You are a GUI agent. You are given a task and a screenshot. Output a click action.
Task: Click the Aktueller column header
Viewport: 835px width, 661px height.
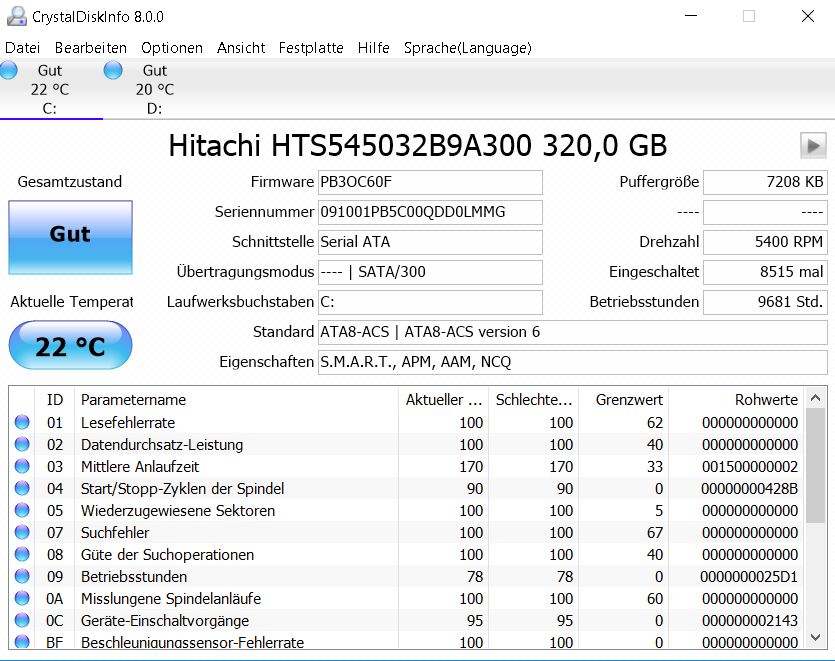(443, 399)
